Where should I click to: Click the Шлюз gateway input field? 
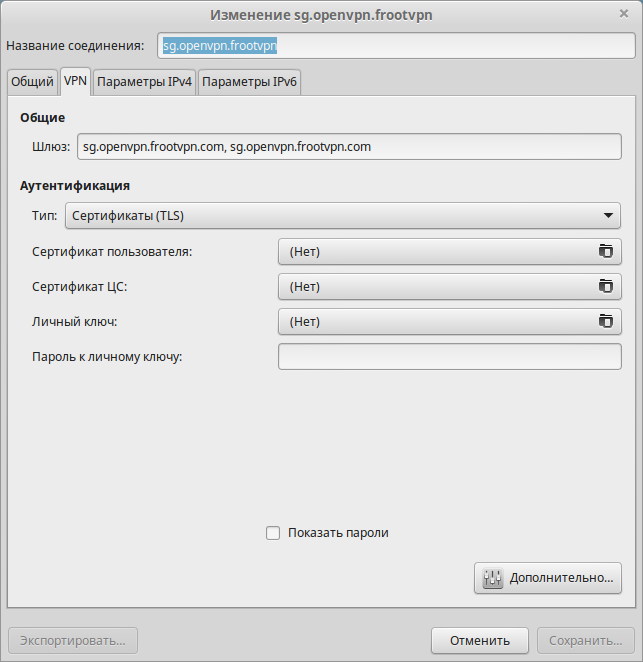tap(349, 146)
